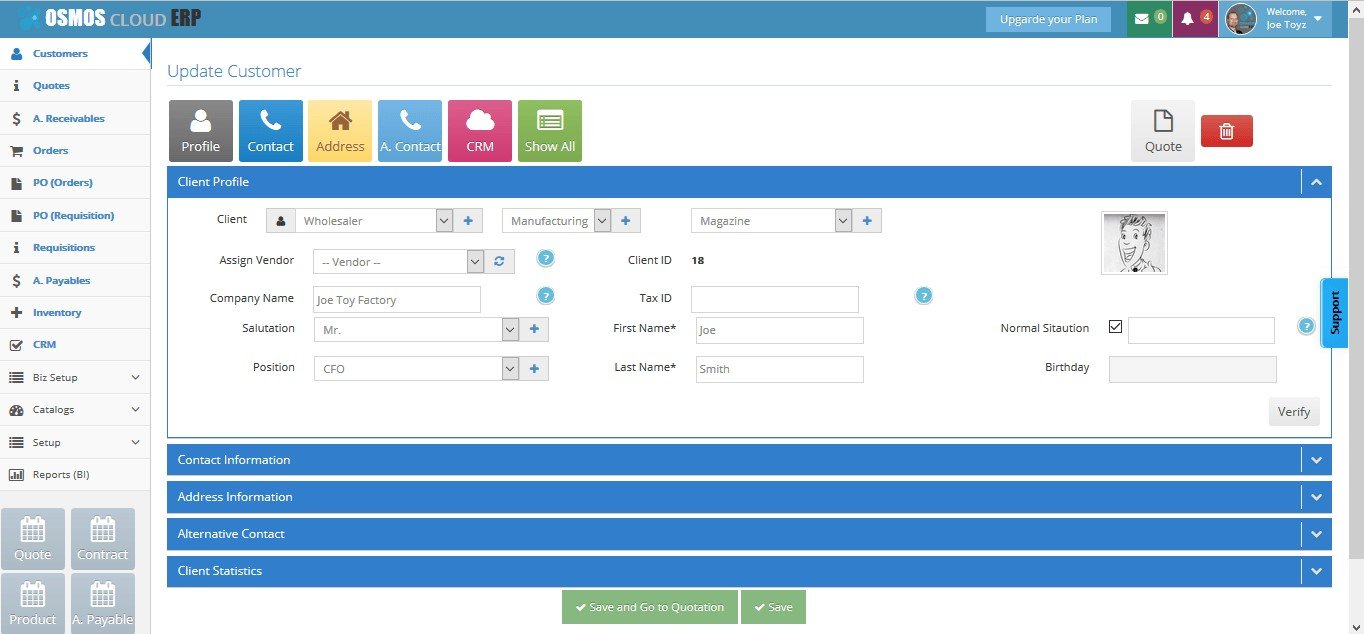Open the blue Contact tile
This screenshot has width=1364, height=634.
click(x=271, y=131)
